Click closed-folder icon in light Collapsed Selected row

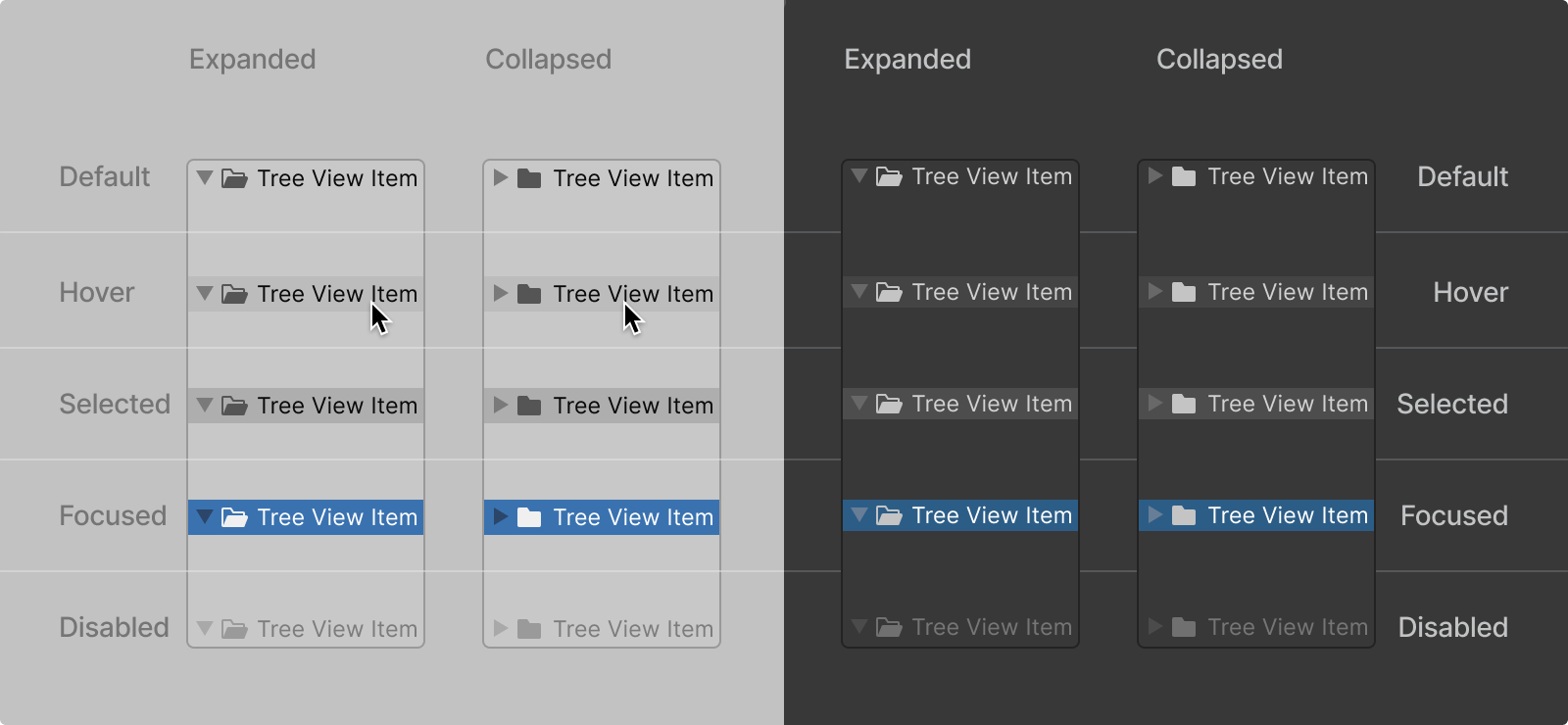(529, 406)
